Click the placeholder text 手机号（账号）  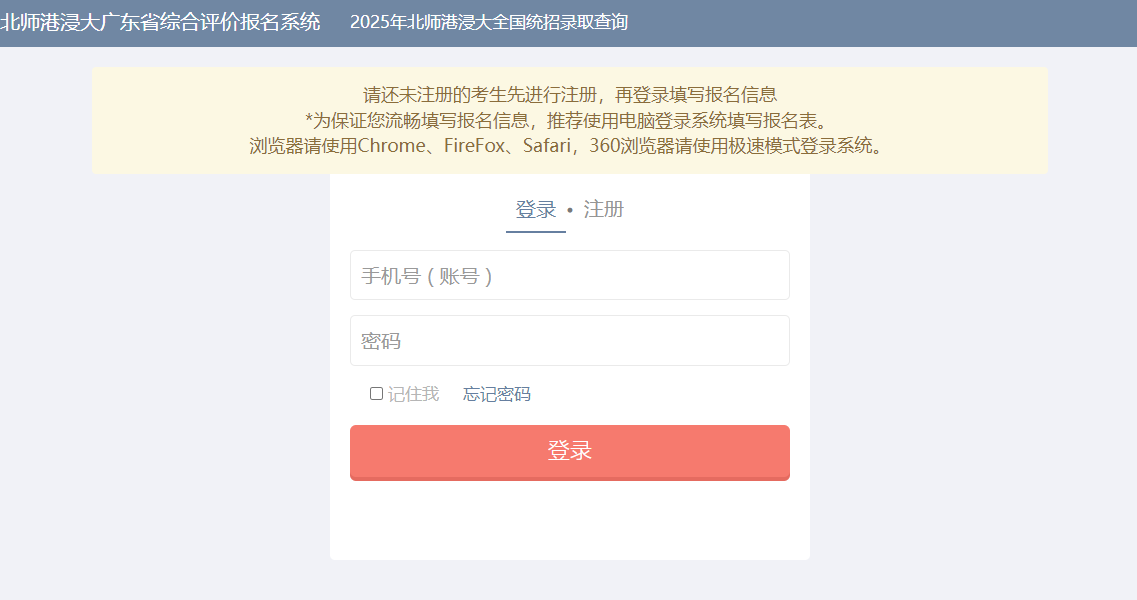pyautogui.click(x=427, y=276)
